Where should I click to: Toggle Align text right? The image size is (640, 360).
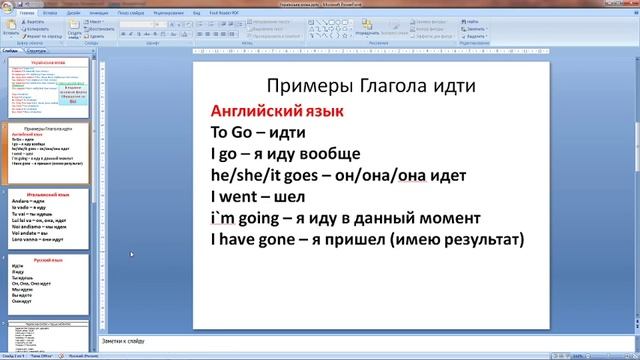click(216, 34)
